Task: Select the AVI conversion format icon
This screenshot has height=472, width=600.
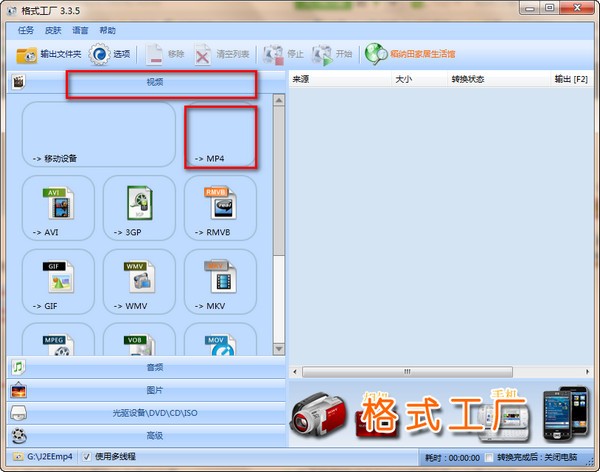Action: pyautogui.click(x=58, y=203)
